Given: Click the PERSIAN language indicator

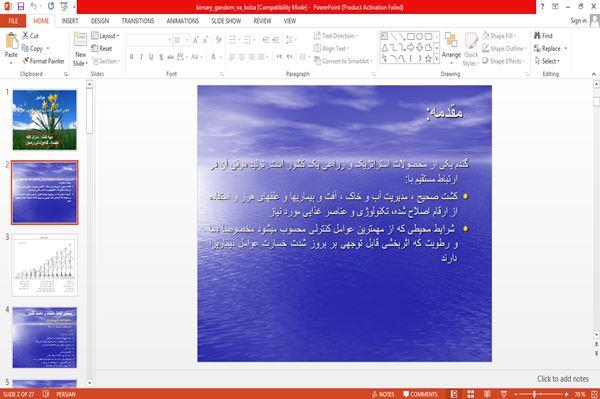Looking at the screenshot, I should click(66, 394).
